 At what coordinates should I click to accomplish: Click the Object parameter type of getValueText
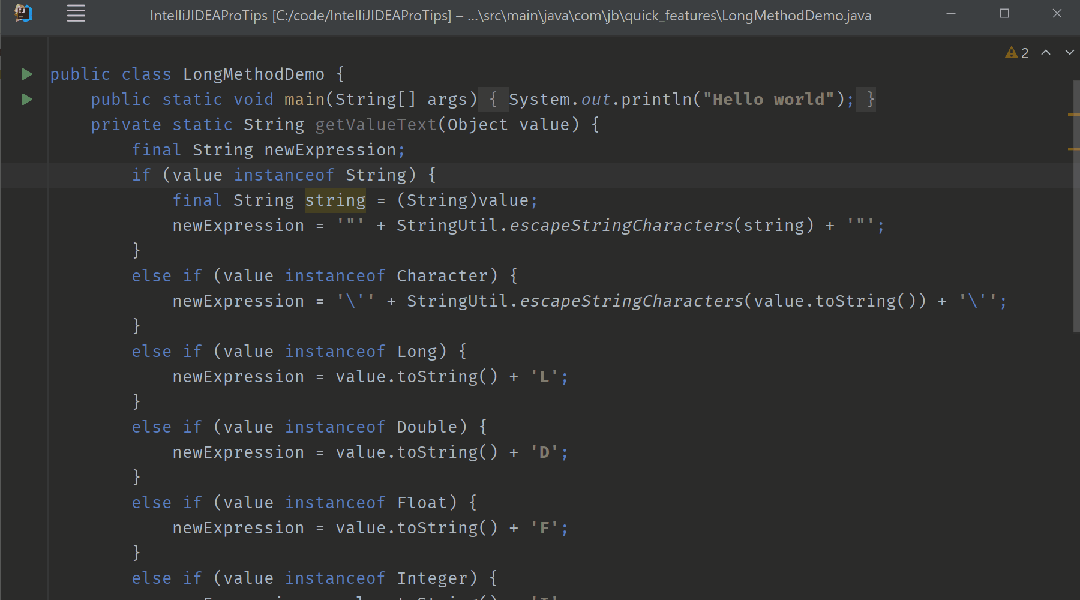(x=477, y=125)
